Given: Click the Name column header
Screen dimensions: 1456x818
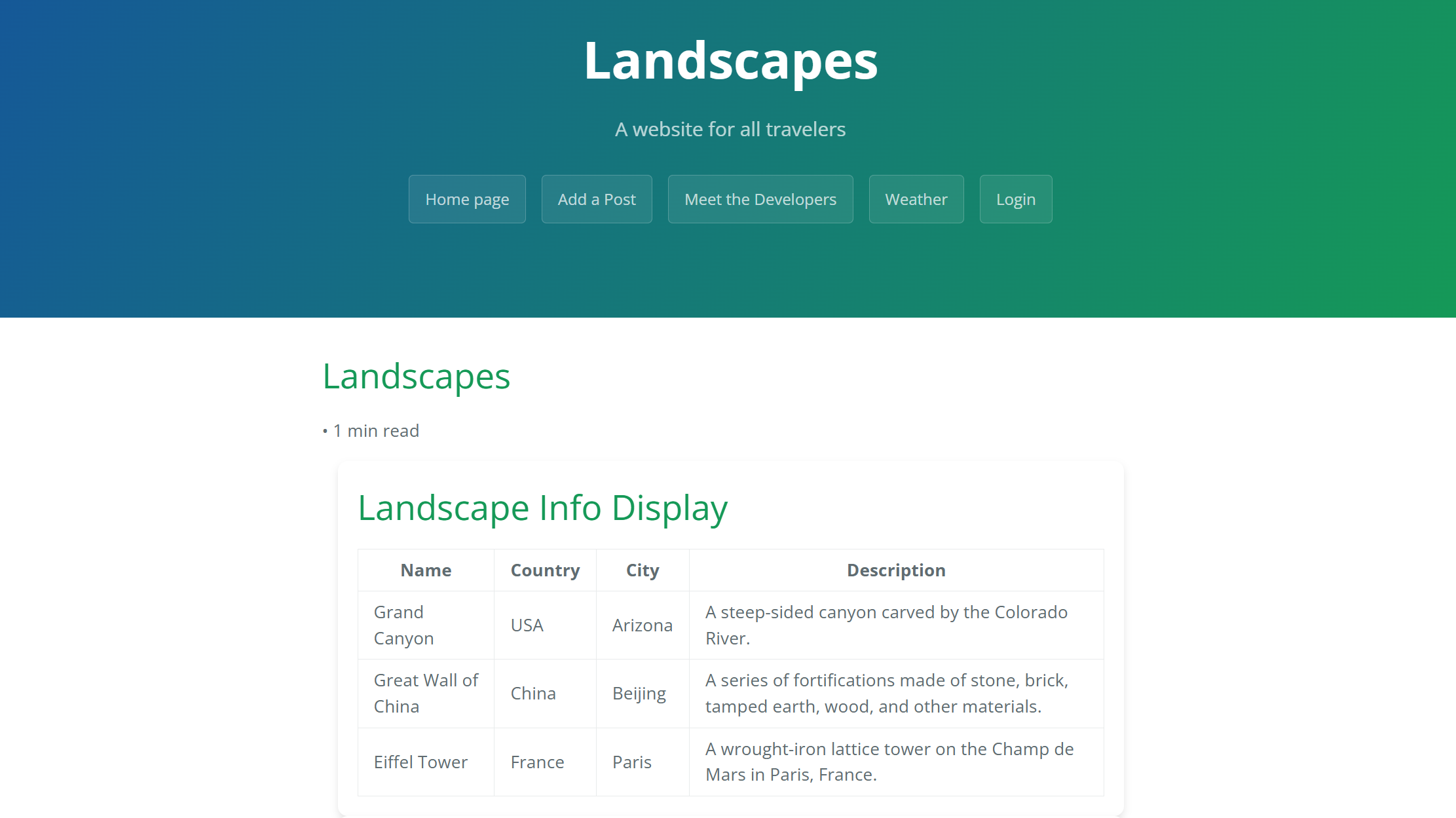Looking at the screenshot, I should [x=426, y=570].
